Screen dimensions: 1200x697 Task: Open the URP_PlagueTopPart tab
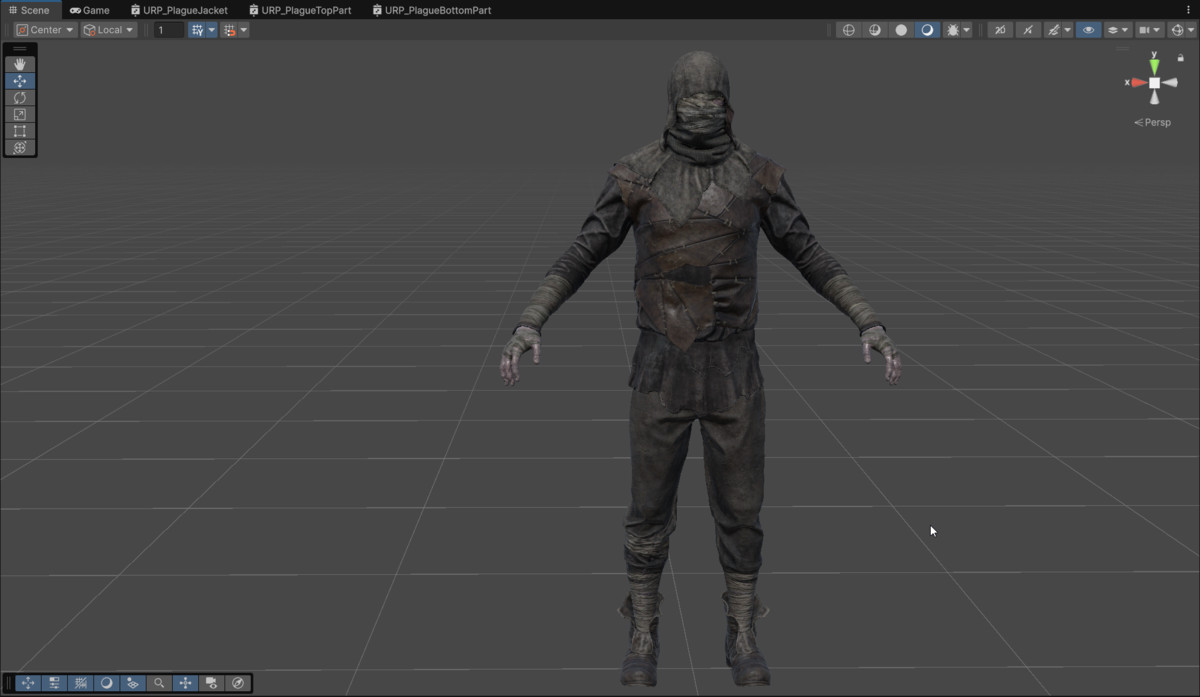click(x=301, y=10)
